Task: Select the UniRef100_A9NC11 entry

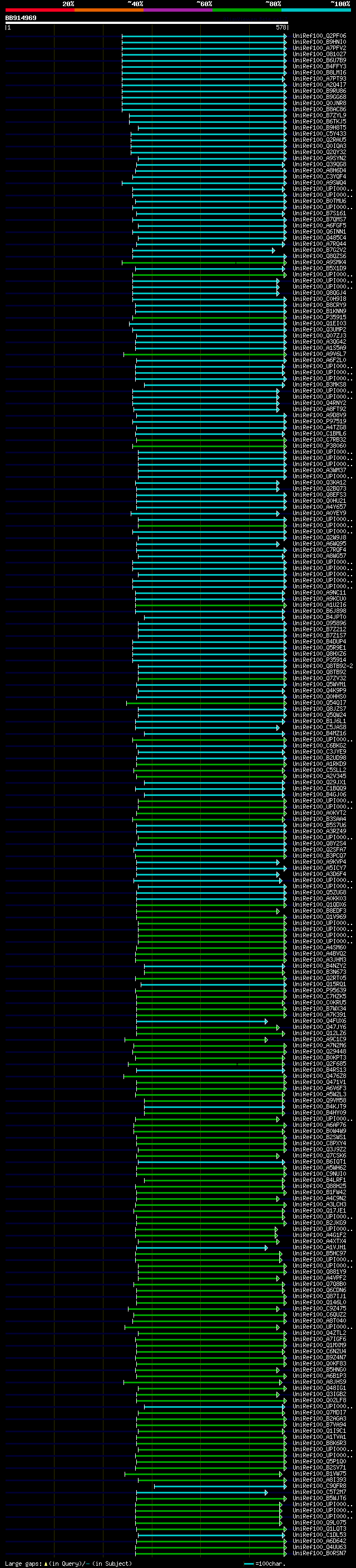Action: (319, 593)
